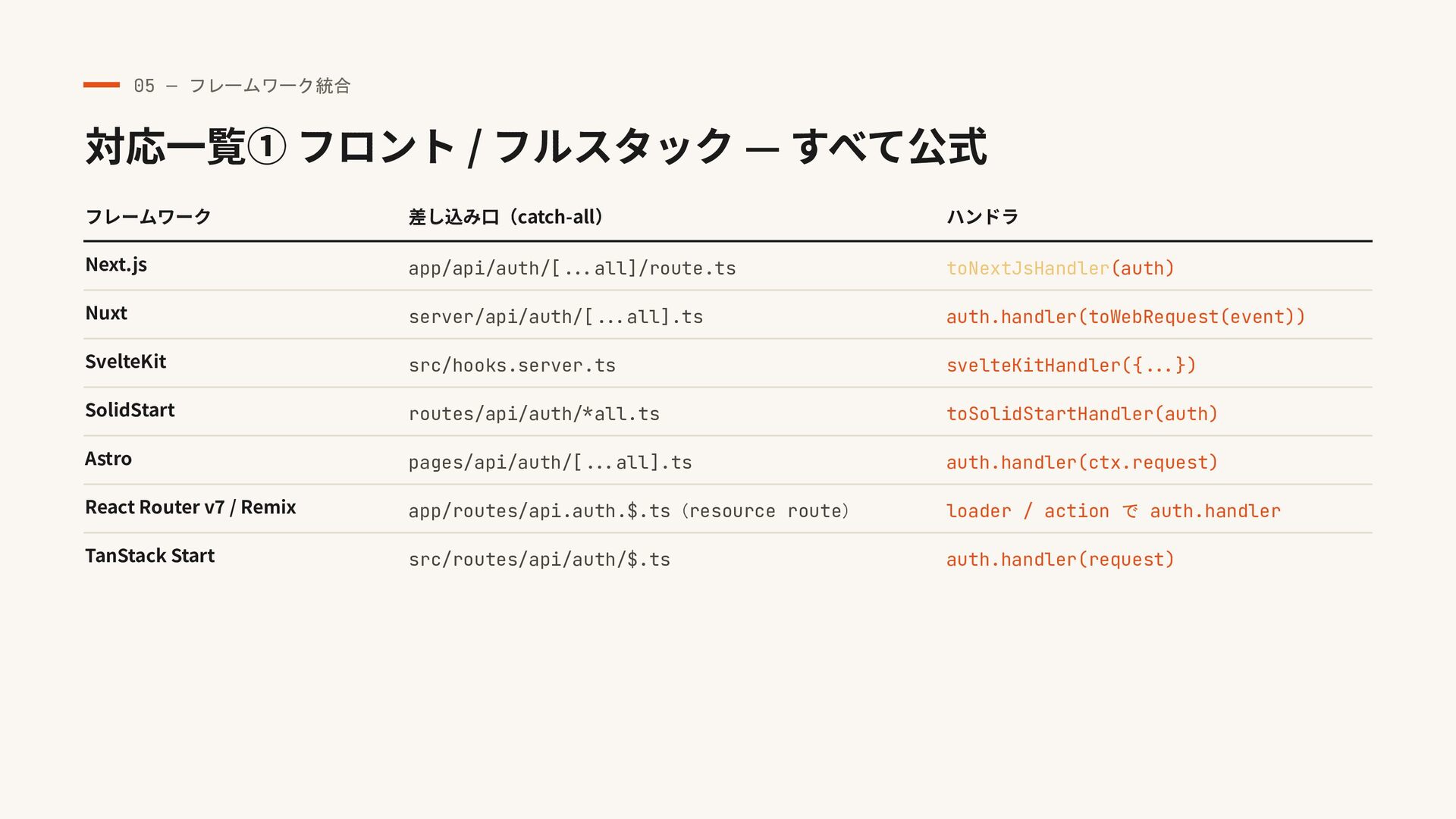This screenshot has width=1456, height=819.
Task: Click the handler 'auth.handler(request)'
Action: [x=1060, y=560]
